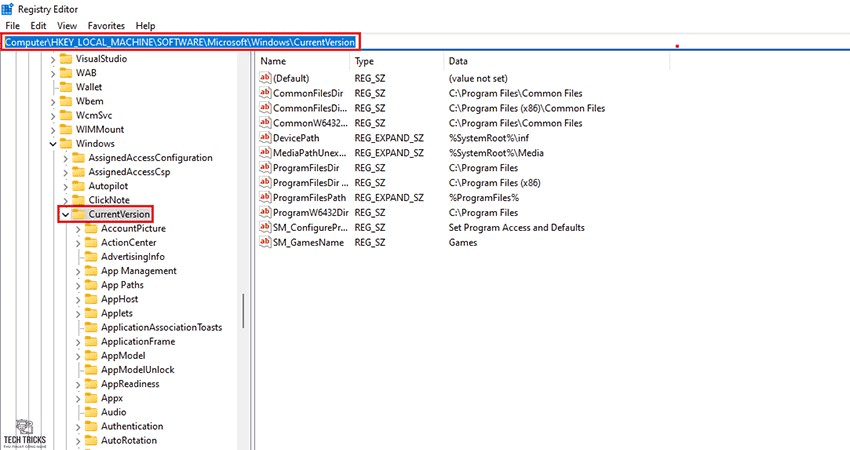Click the registry path address bar
This screenshot has height=450, width=850.
point(423,42)
